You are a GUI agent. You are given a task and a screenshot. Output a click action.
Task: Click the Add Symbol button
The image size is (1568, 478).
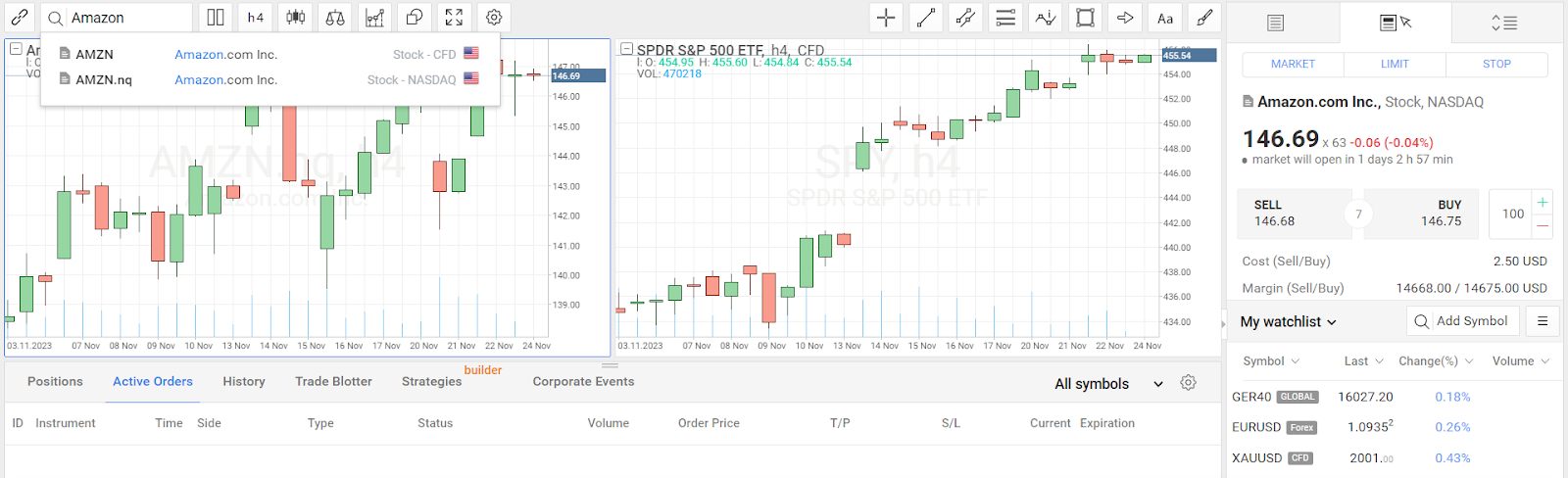[1462, 321]
